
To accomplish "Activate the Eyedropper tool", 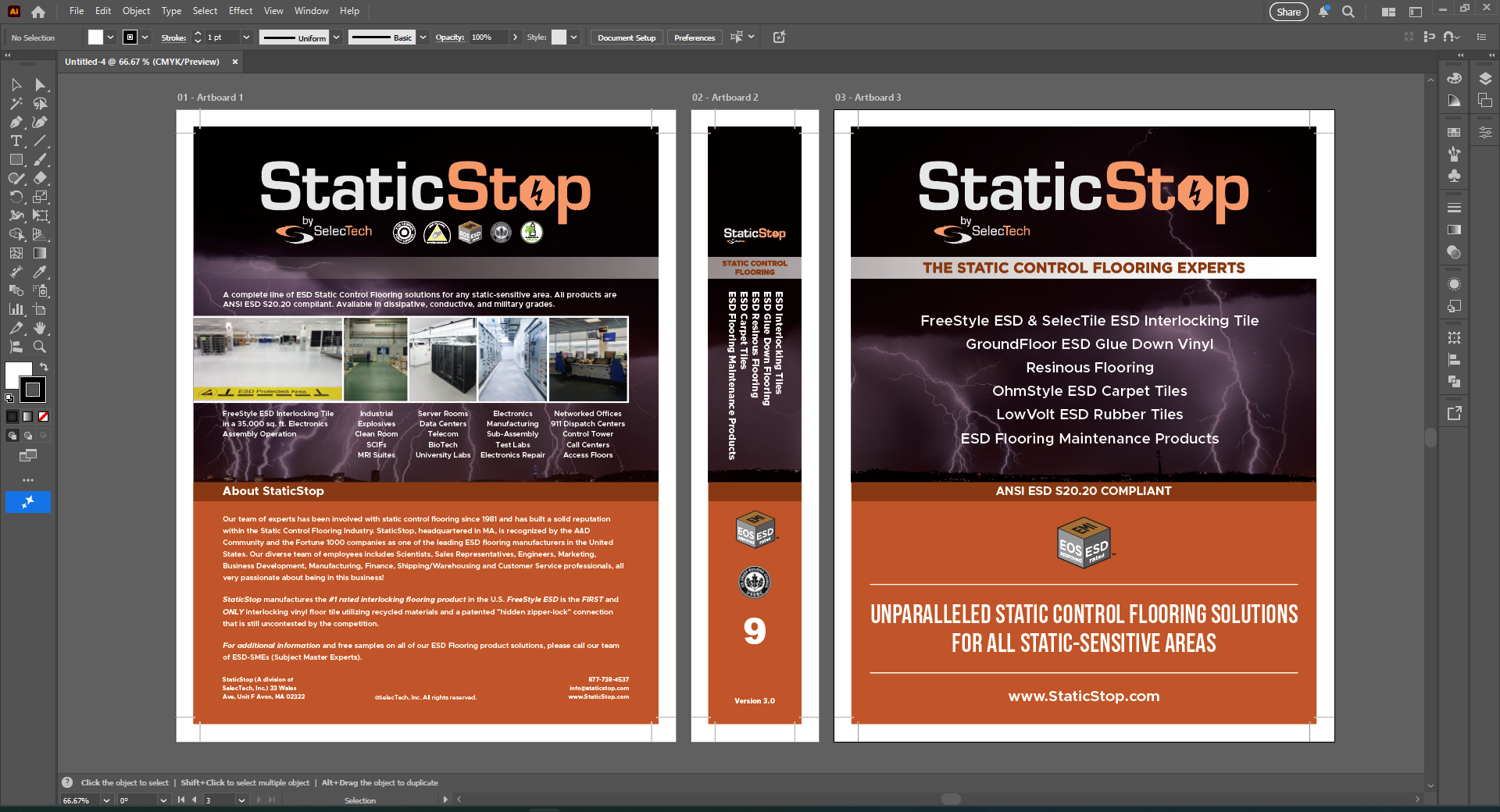I will (x=40, y=272).
